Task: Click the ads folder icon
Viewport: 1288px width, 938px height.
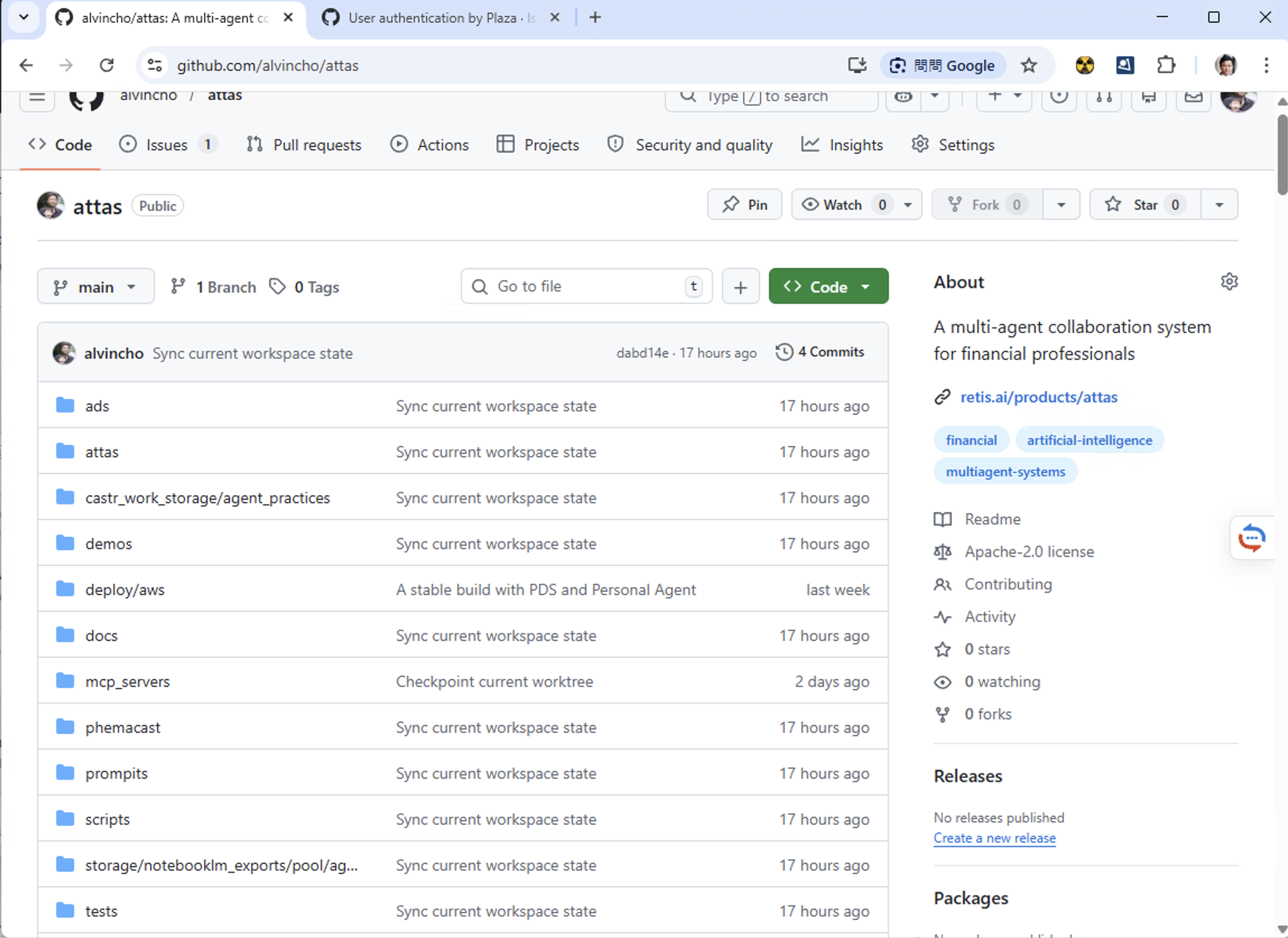Action: pyautogui.click(x=66, y=406)
